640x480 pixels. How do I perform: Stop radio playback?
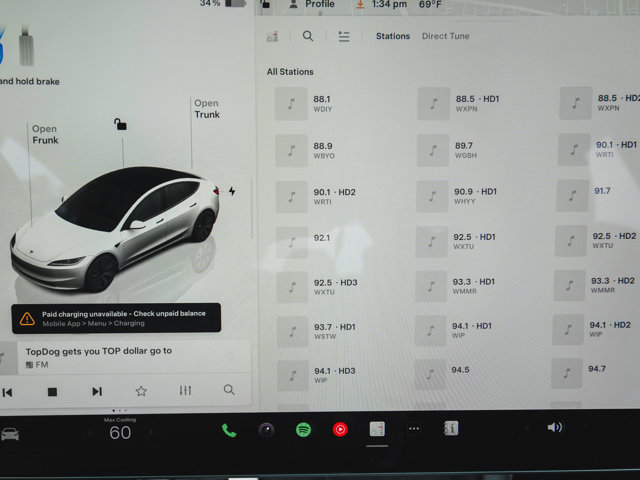pyautogui.click(x=52, y=392)
